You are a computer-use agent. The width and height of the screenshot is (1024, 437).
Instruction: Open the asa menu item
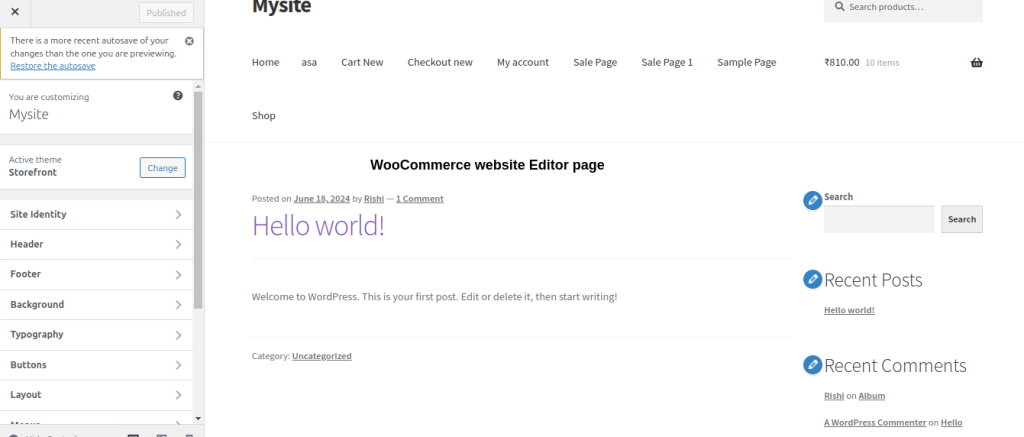pyautogui.click(x=310, y=62)
